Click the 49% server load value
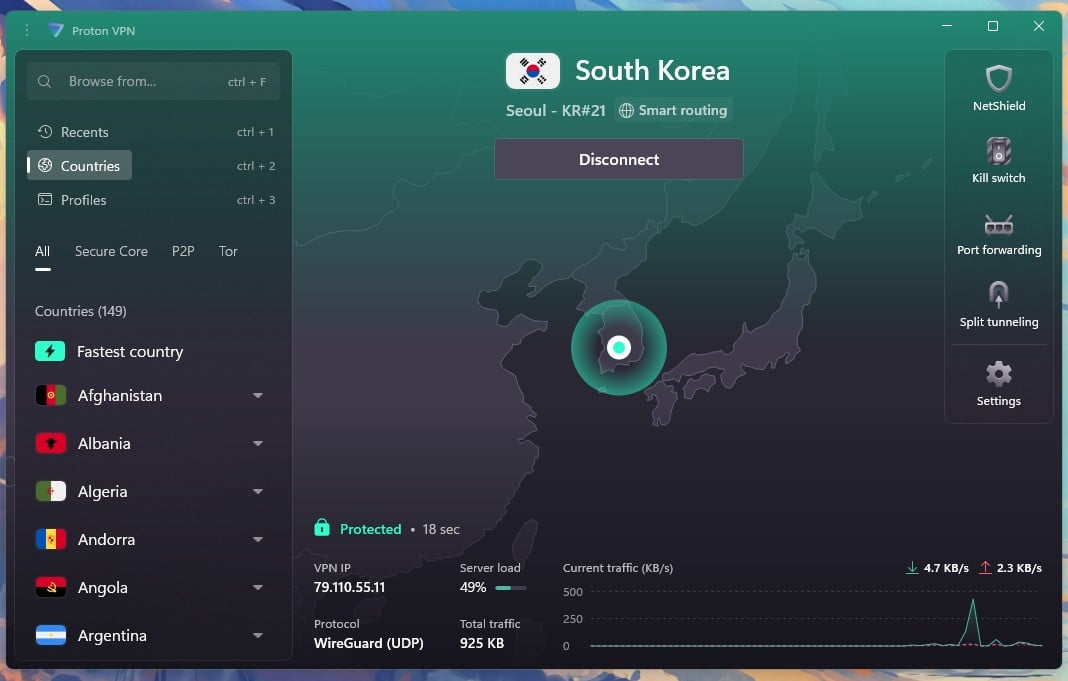 tap(473, 587)
